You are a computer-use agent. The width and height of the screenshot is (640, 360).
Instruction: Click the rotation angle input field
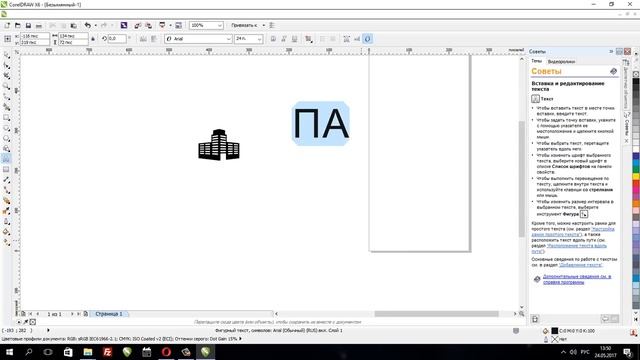pos(117,39)
